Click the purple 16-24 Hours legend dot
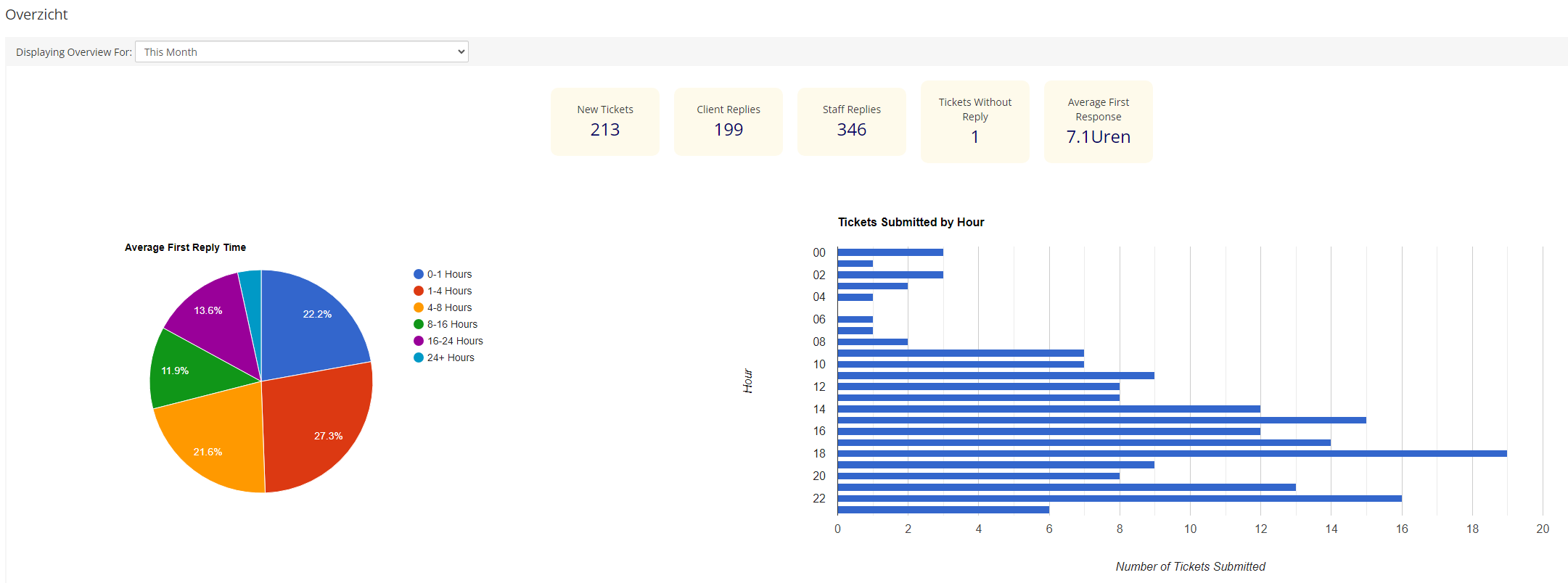 pyautogui.click(x=419, y=341)
